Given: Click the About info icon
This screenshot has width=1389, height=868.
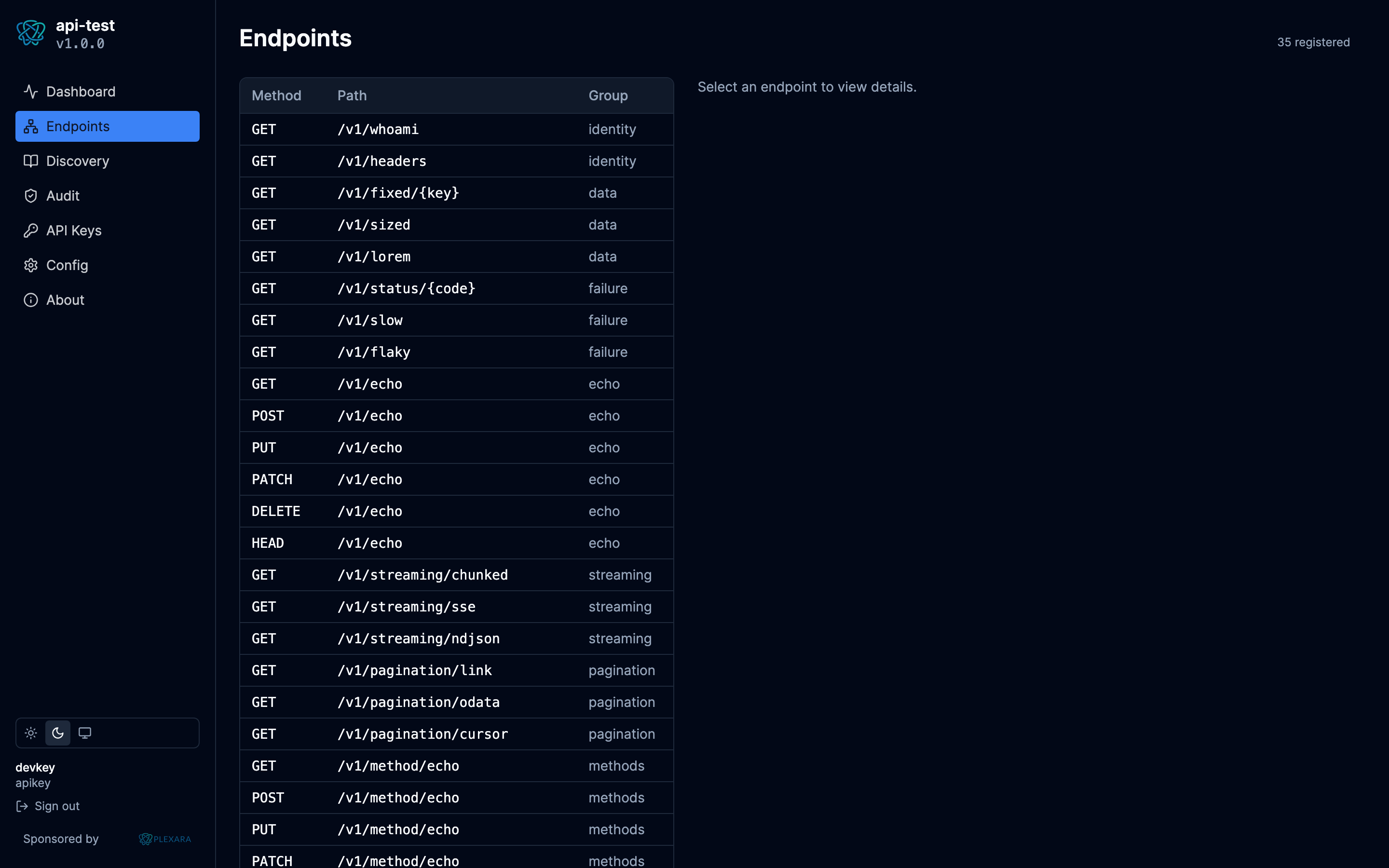Looking at the screenshot, I should pos(31,300).
